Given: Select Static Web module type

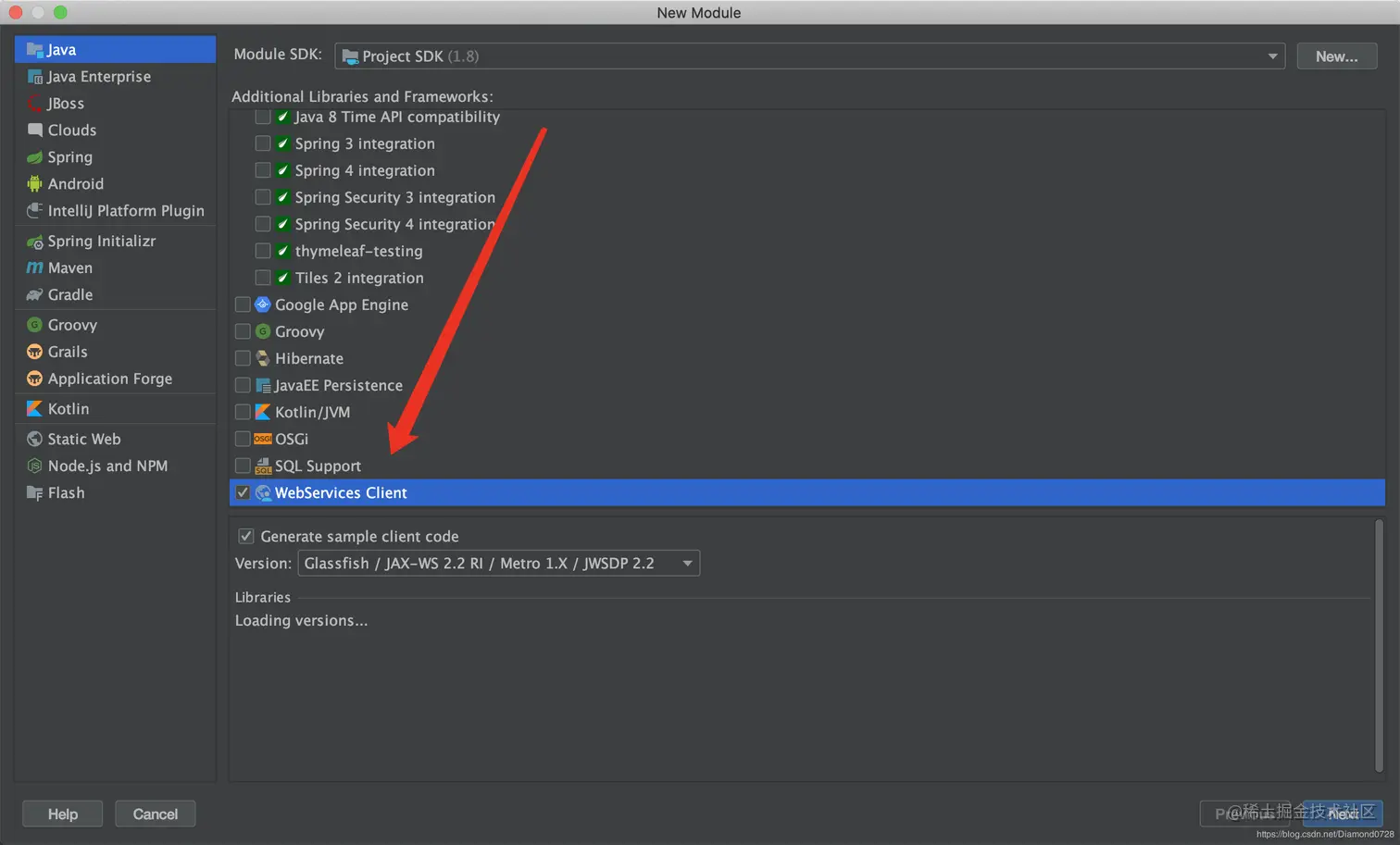Looking at the screenshot, I should pos(115,439).
